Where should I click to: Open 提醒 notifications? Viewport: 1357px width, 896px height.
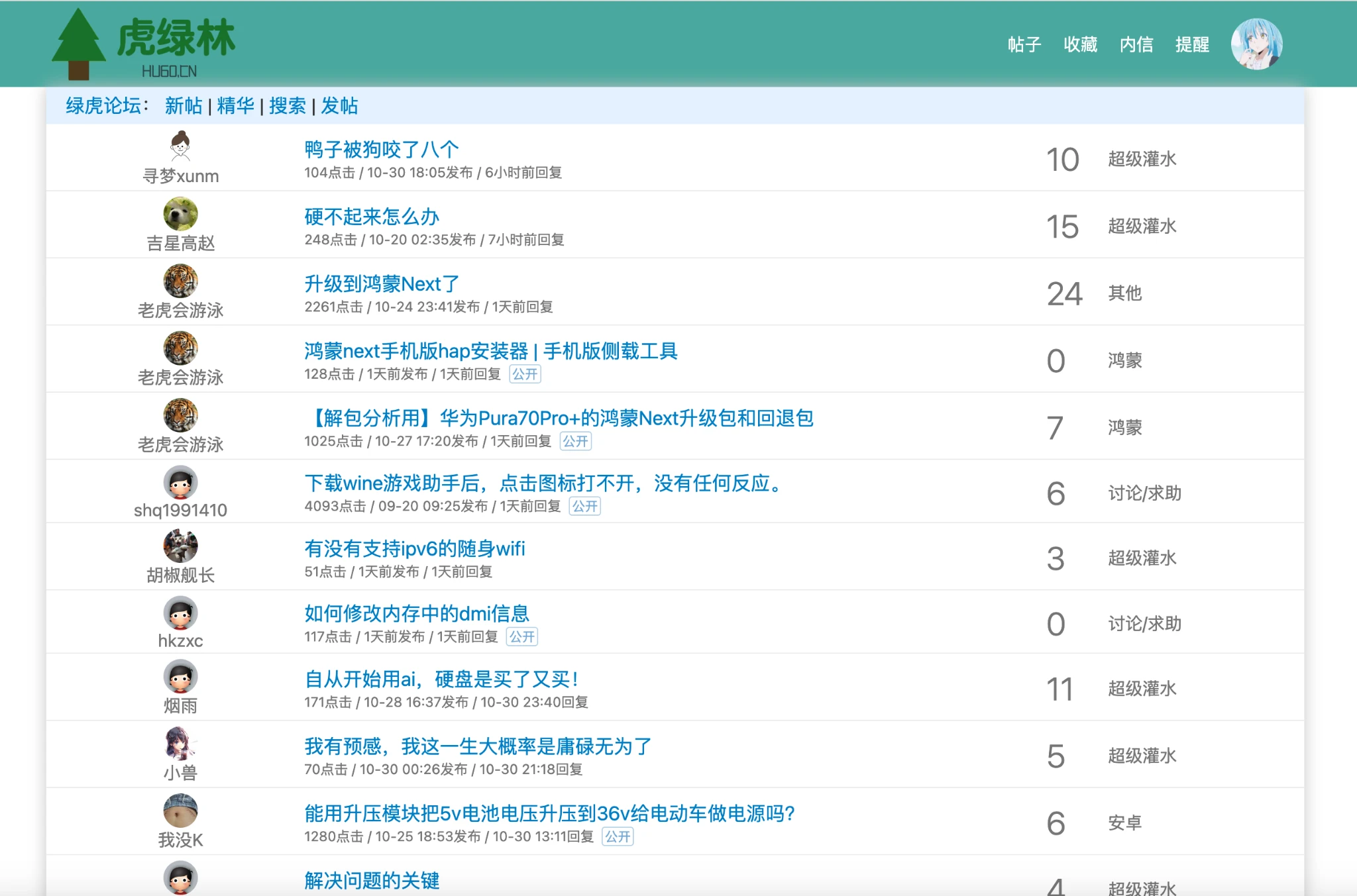(1192, 44)
